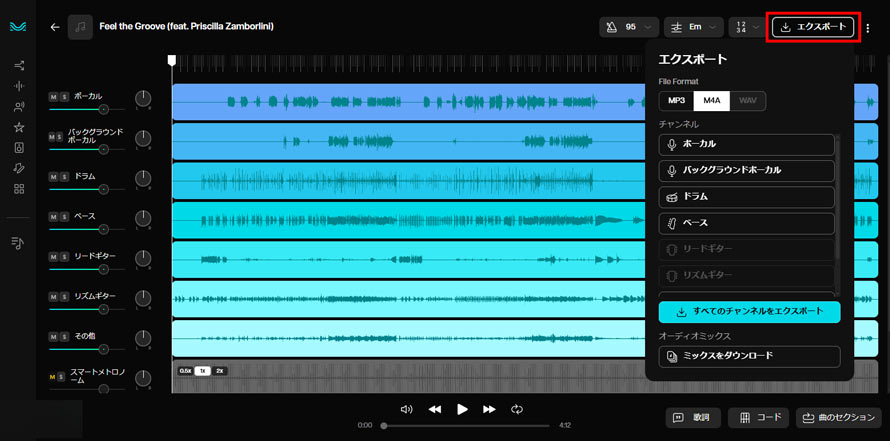890x441 pixels.
Task: Click the rewind icon in the playback bar
Action: click(435, 409)
